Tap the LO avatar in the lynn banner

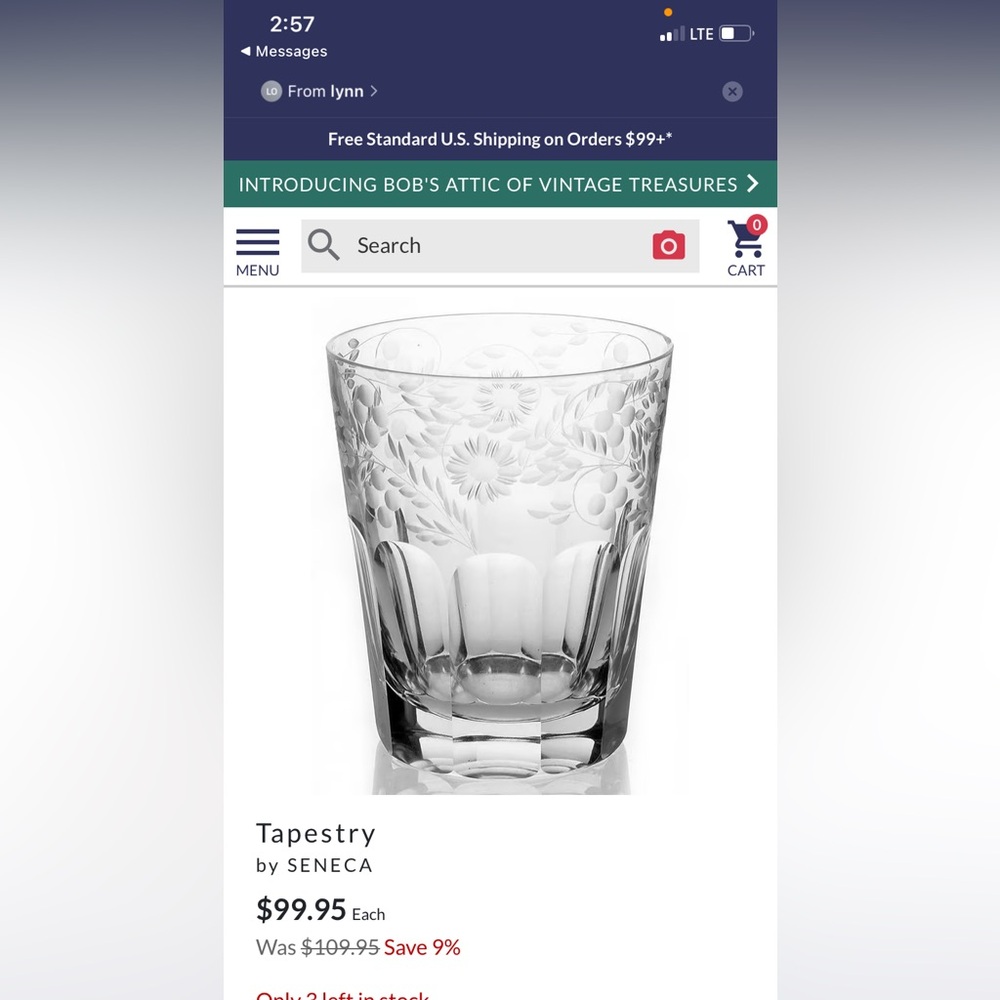(x=270, y=91)
